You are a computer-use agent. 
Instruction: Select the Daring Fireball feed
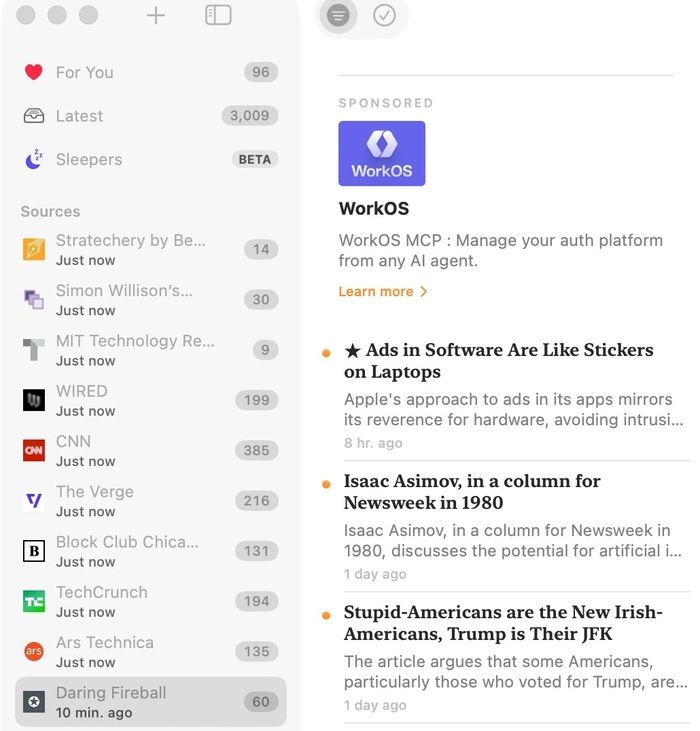[151, 702]
